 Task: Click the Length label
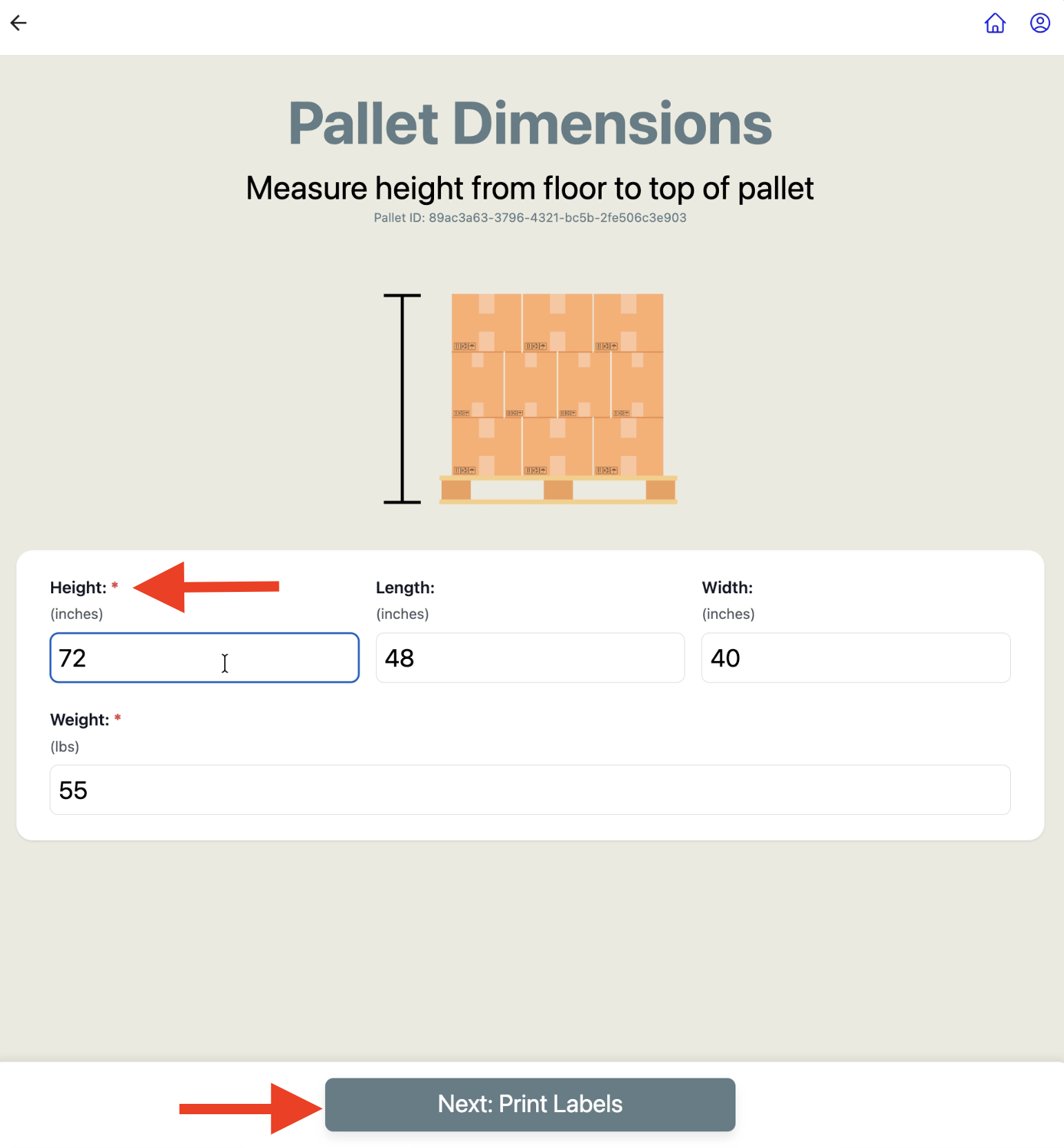[405, 588]
